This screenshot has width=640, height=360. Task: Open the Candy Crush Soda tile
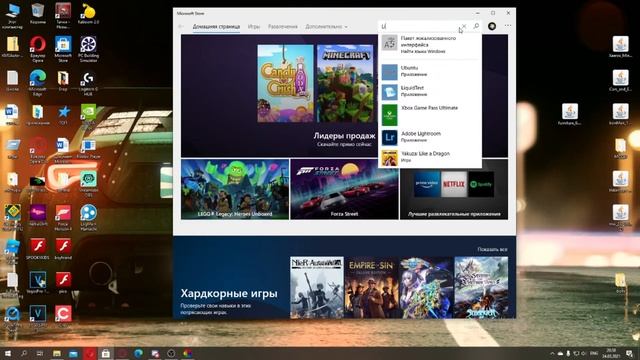click(285, 84)
